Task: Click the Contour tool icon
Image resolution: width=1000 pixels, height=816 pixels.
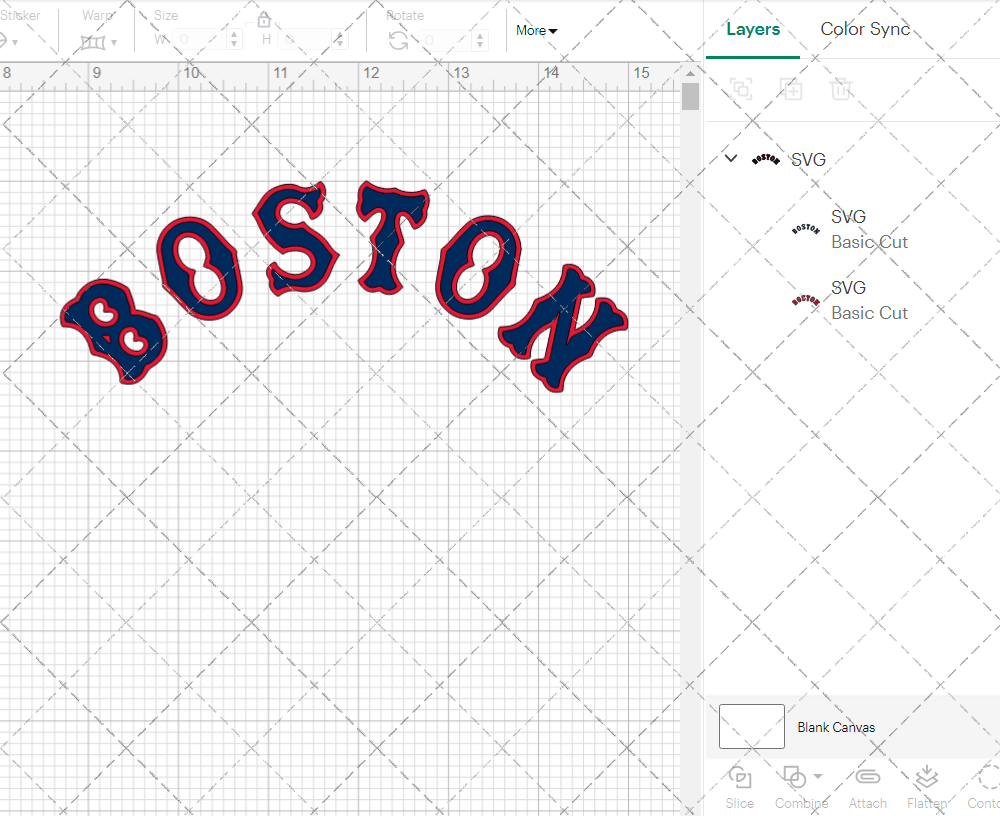Action: tap(988, 778)
